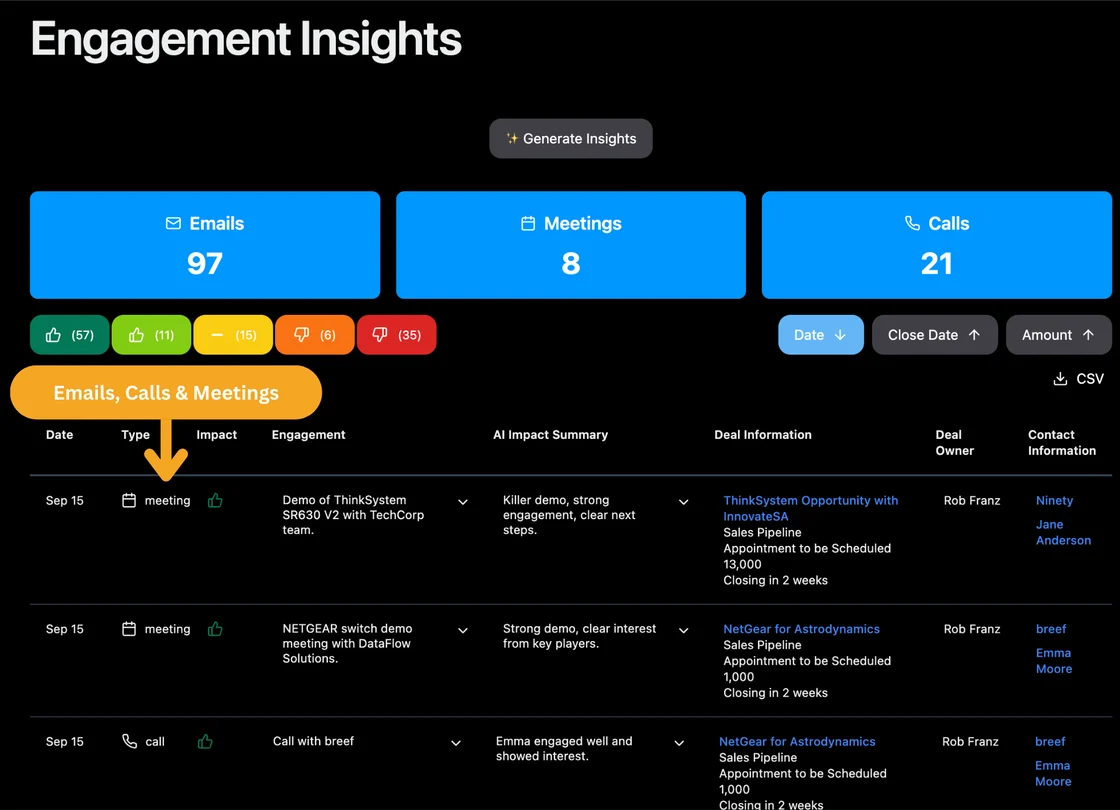Click the meeting icon on the ThinkSystem demo row

pyautogui.click(x=127, y=500)
